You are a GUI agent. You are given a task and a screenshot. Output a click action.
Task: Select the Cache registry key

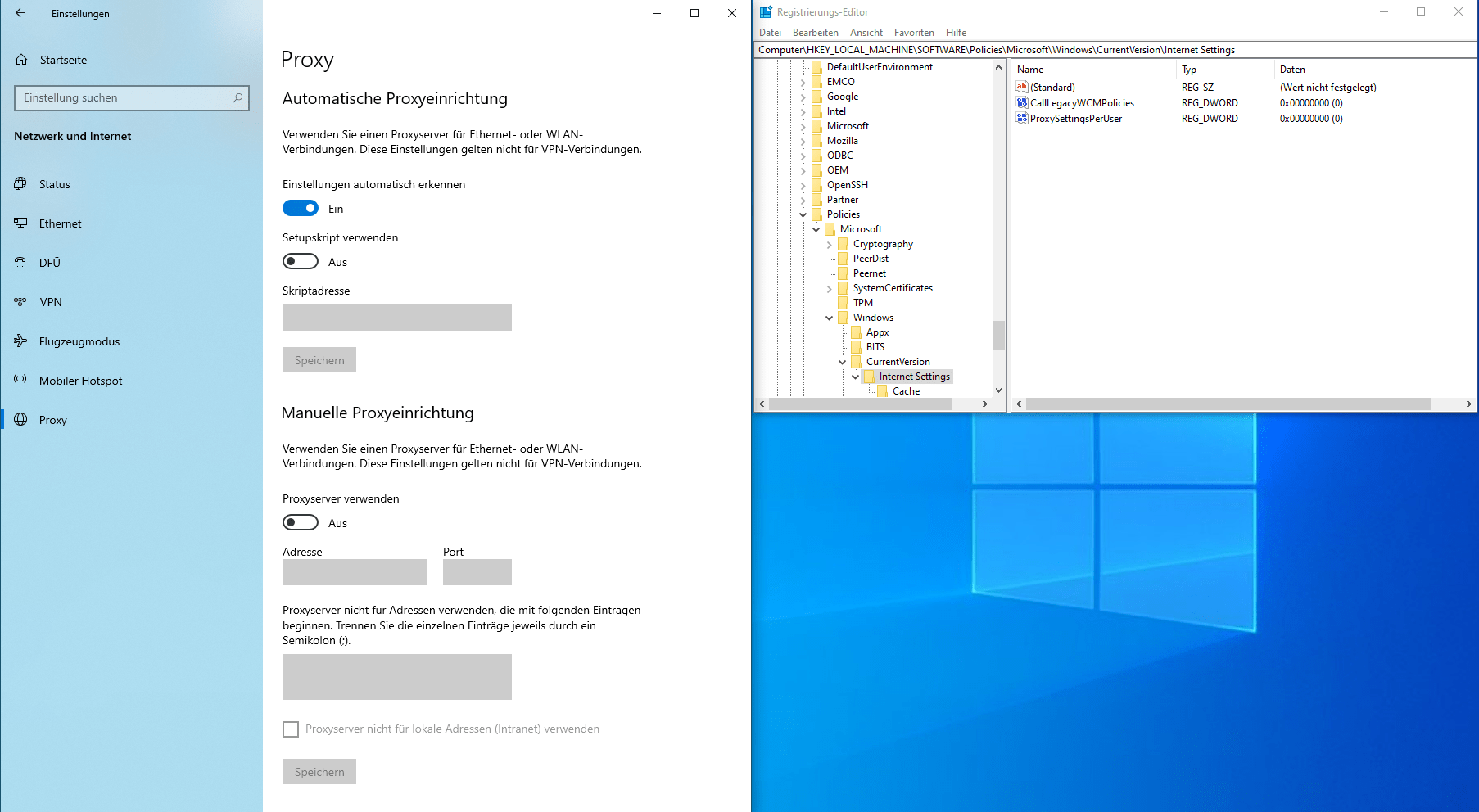pos(906,391)
